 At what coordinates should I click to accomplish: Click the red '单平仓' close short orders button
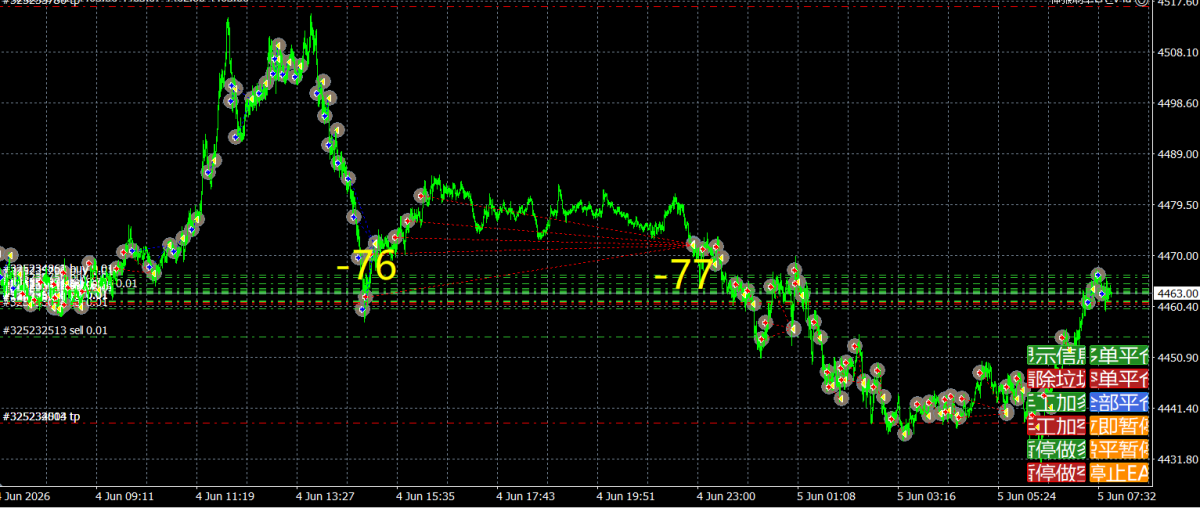pos(1119,379)
